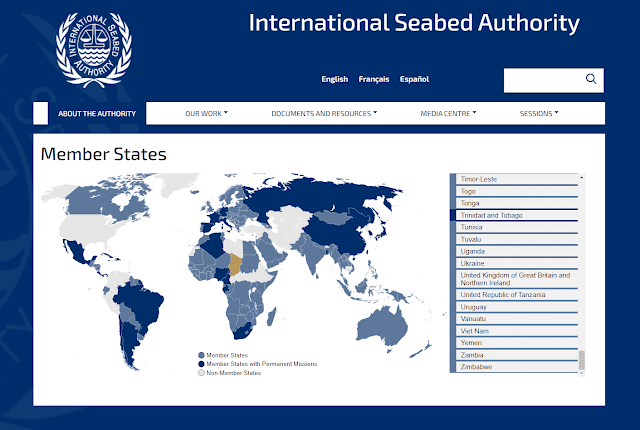Expand Documents and Resources dropdown

324,113
